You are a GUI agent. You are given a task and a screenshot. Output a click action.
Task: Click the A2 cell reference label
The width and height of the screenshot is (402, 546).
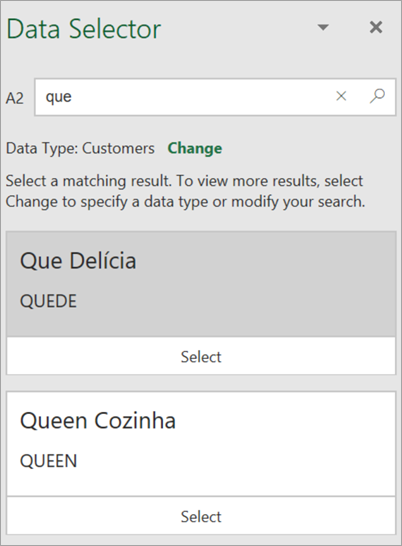coord(15,99)
